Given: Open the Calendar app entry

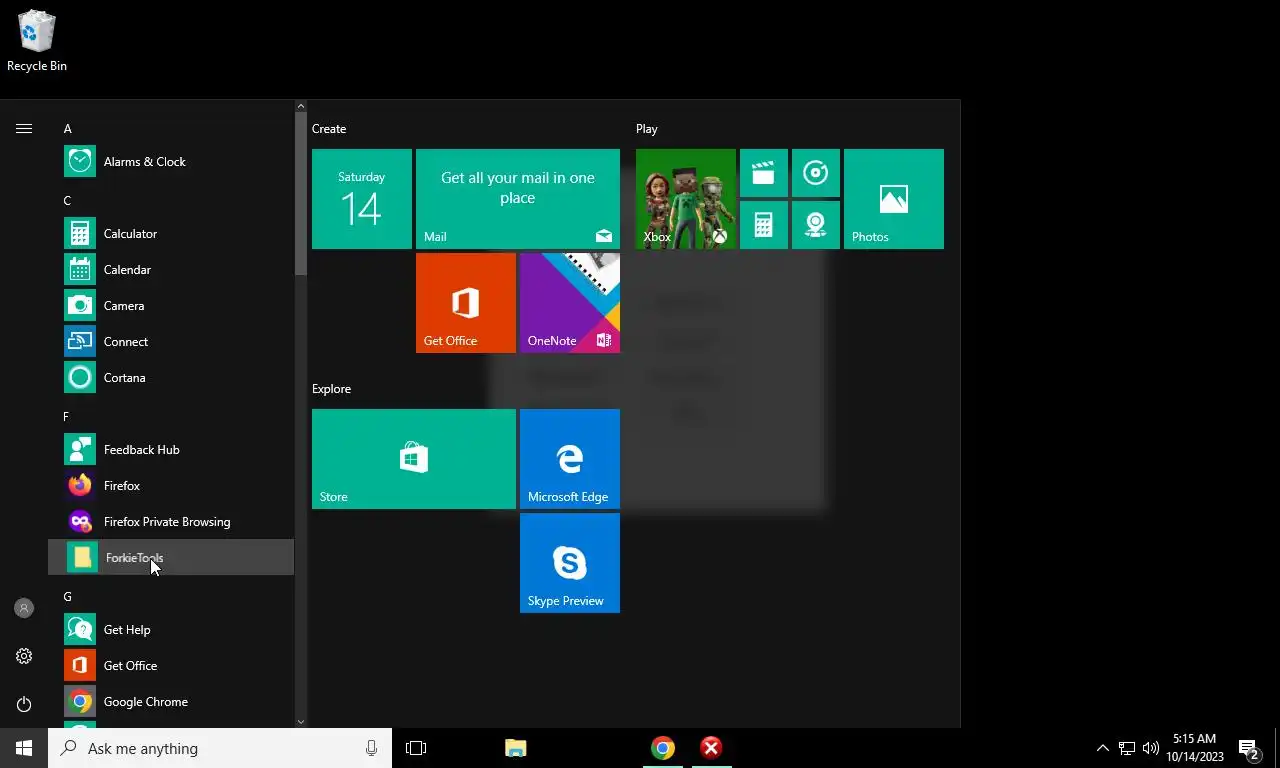Looking at the screenshot, I should point(171,270).
